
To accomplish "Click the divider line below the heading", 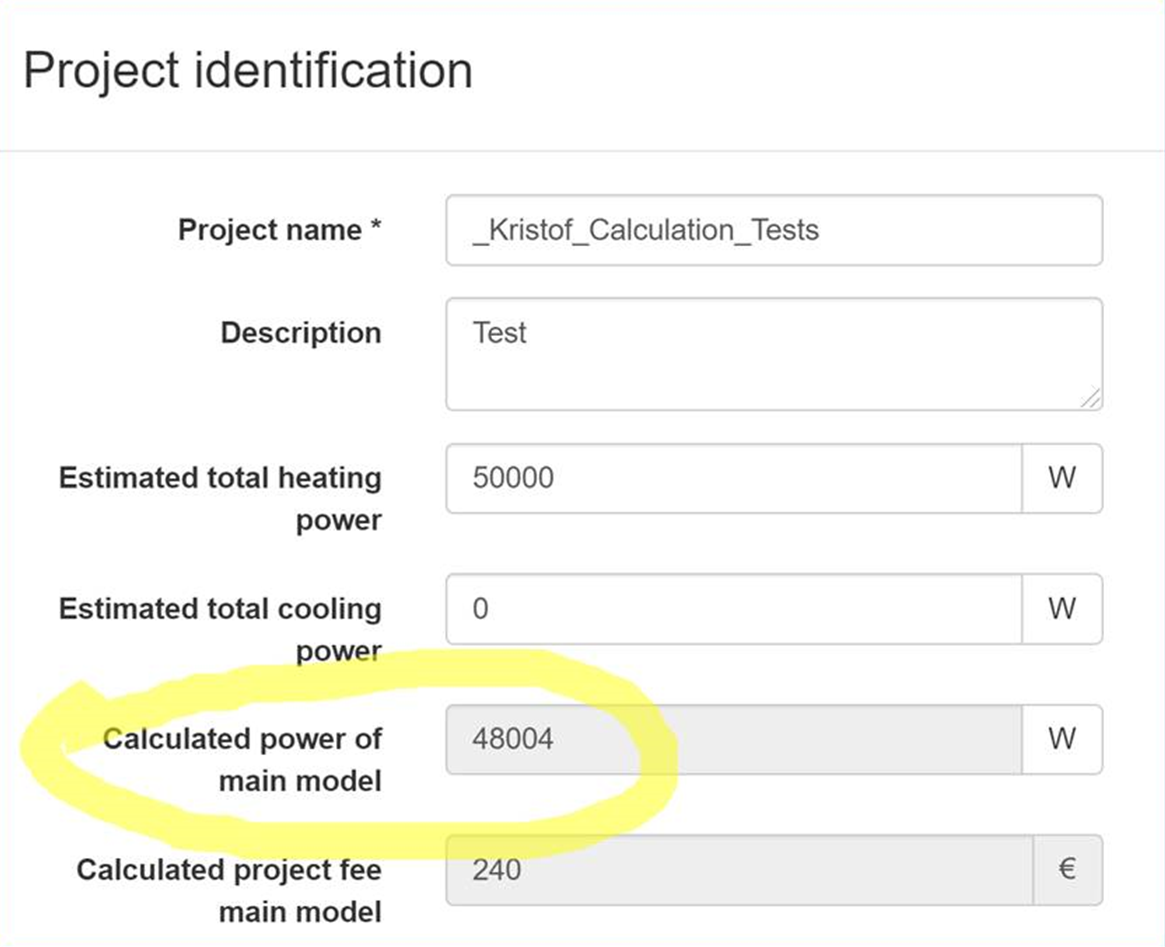I will pos(582,152).
